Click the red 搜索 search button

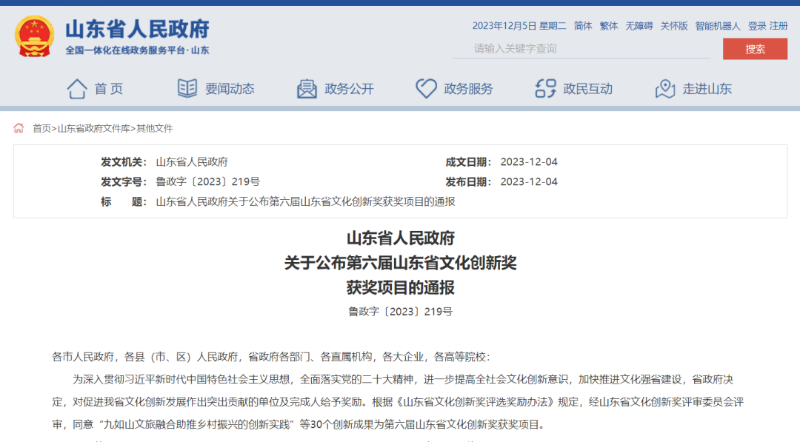click(x=755, y=49)
